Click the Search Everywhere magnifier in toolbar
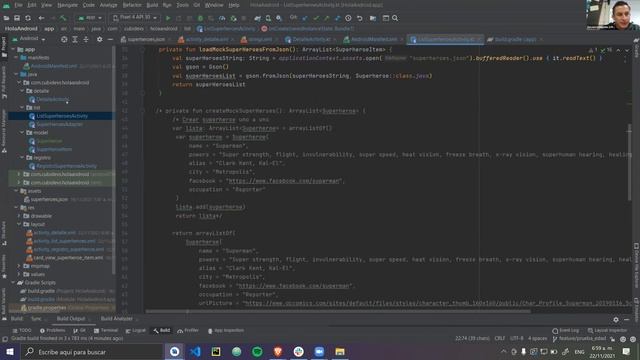640x360 pixels. (x=395, y=18)
